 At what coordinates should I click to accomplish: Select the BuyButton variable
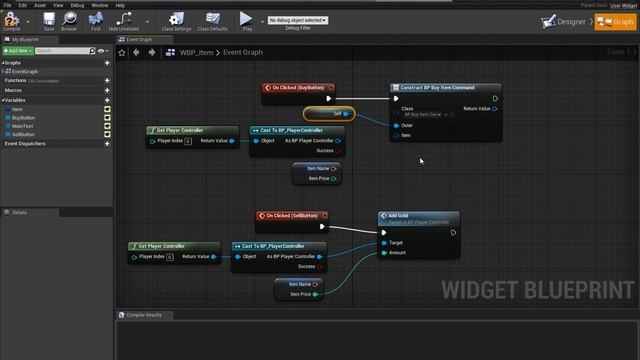coord(23,118)
